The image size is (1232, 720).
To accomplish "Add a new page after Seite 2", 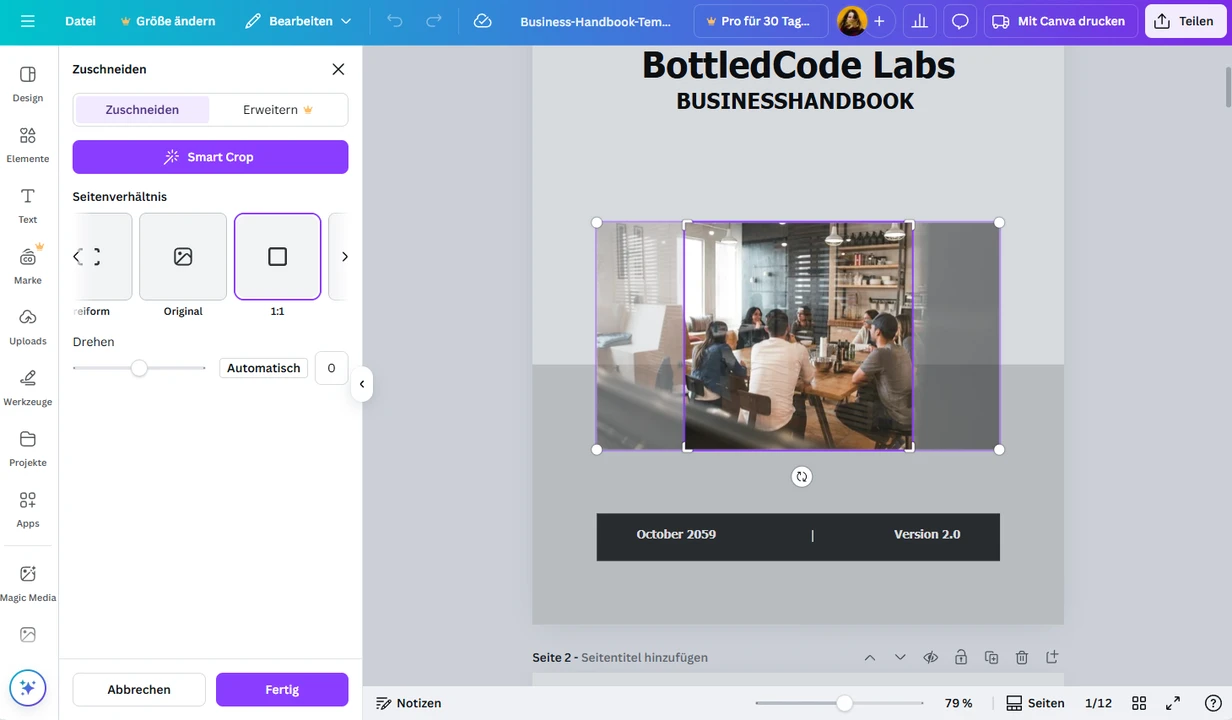I will point(1052,657).
